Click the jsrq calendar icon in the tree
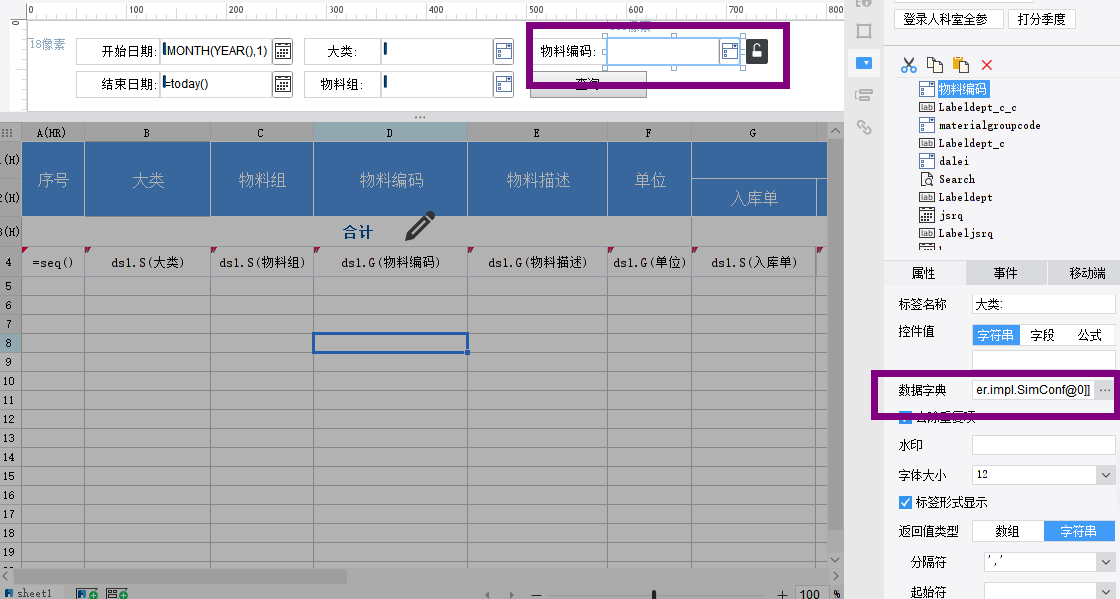Screen dimensions: 1120x599 pyautogui.click(x=926, y=215)
